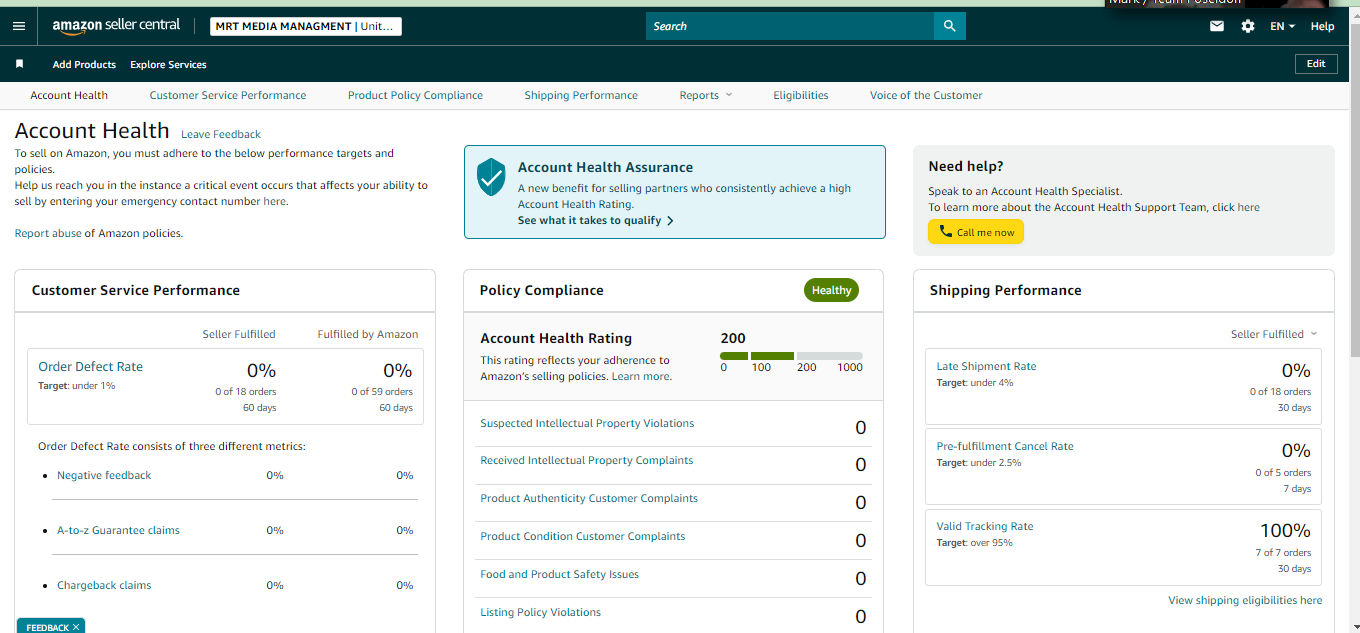
Task: Click the '7 of 7 orders' text
Action: (x=1283, y=552)
